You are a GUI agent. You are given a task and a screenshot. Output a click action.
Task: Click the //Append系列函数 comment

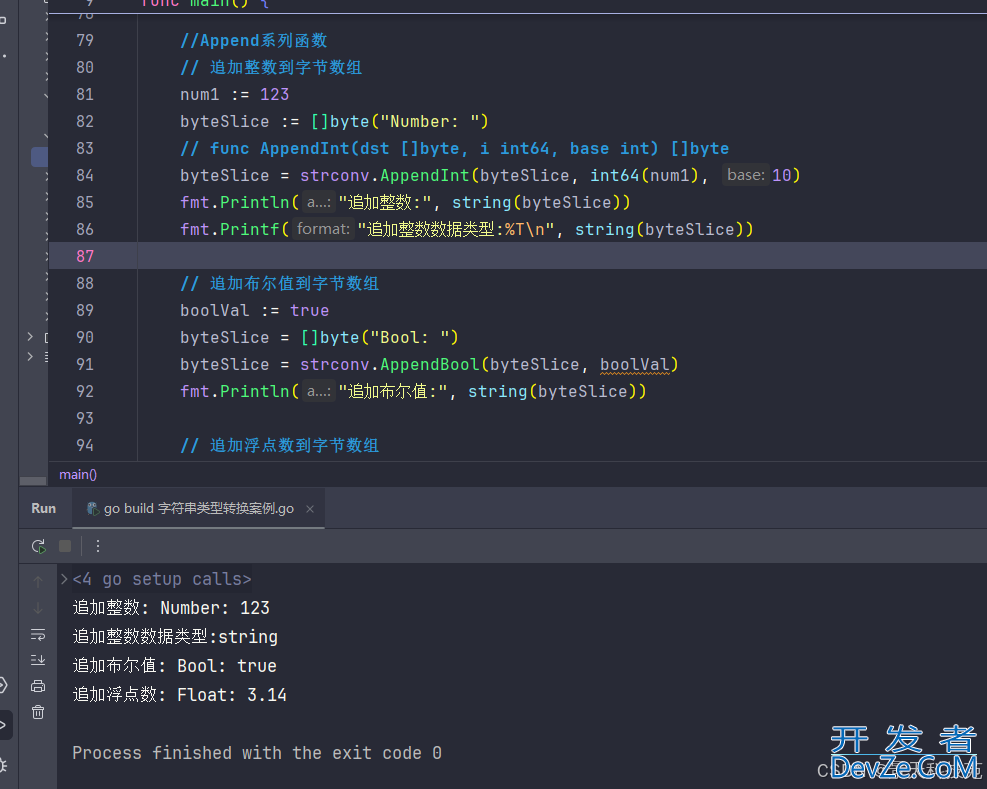254,41
